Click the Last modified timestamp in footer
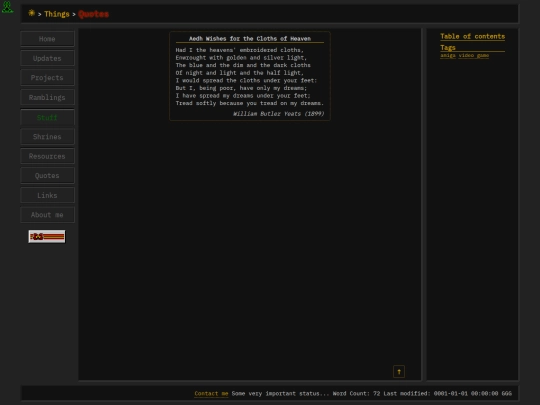The image size is (540, 405). (x=447, y=394)
